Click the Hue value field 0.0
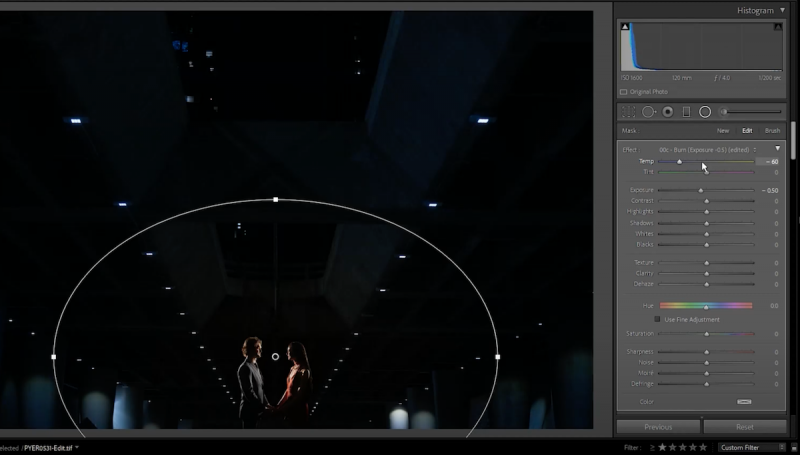 tap(774, 306)
